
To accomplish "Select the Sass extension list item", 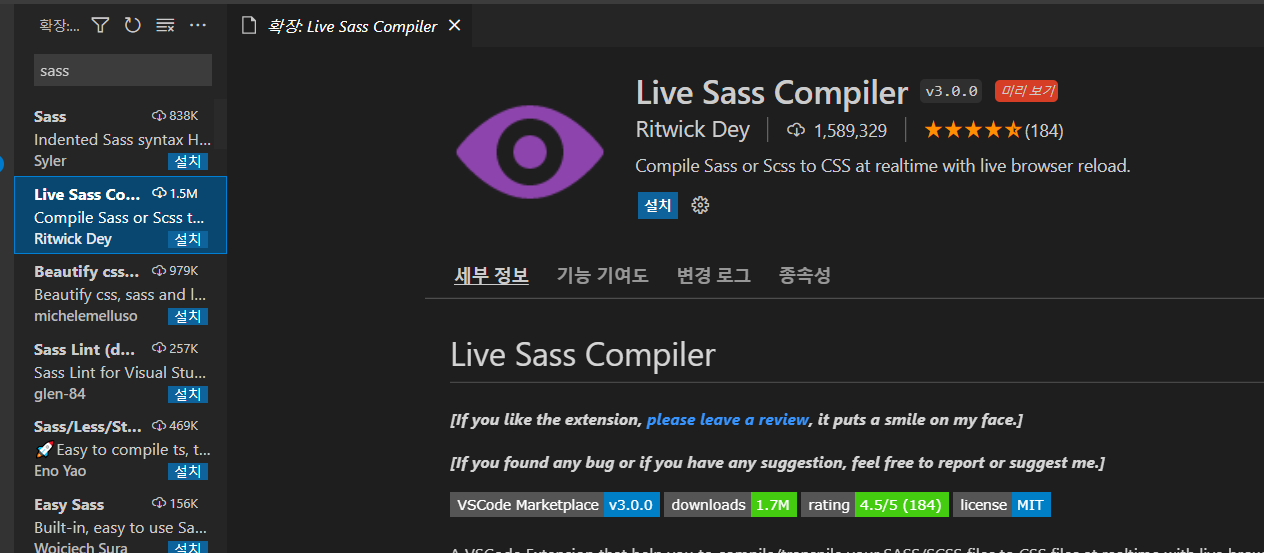I will [120, 138].
